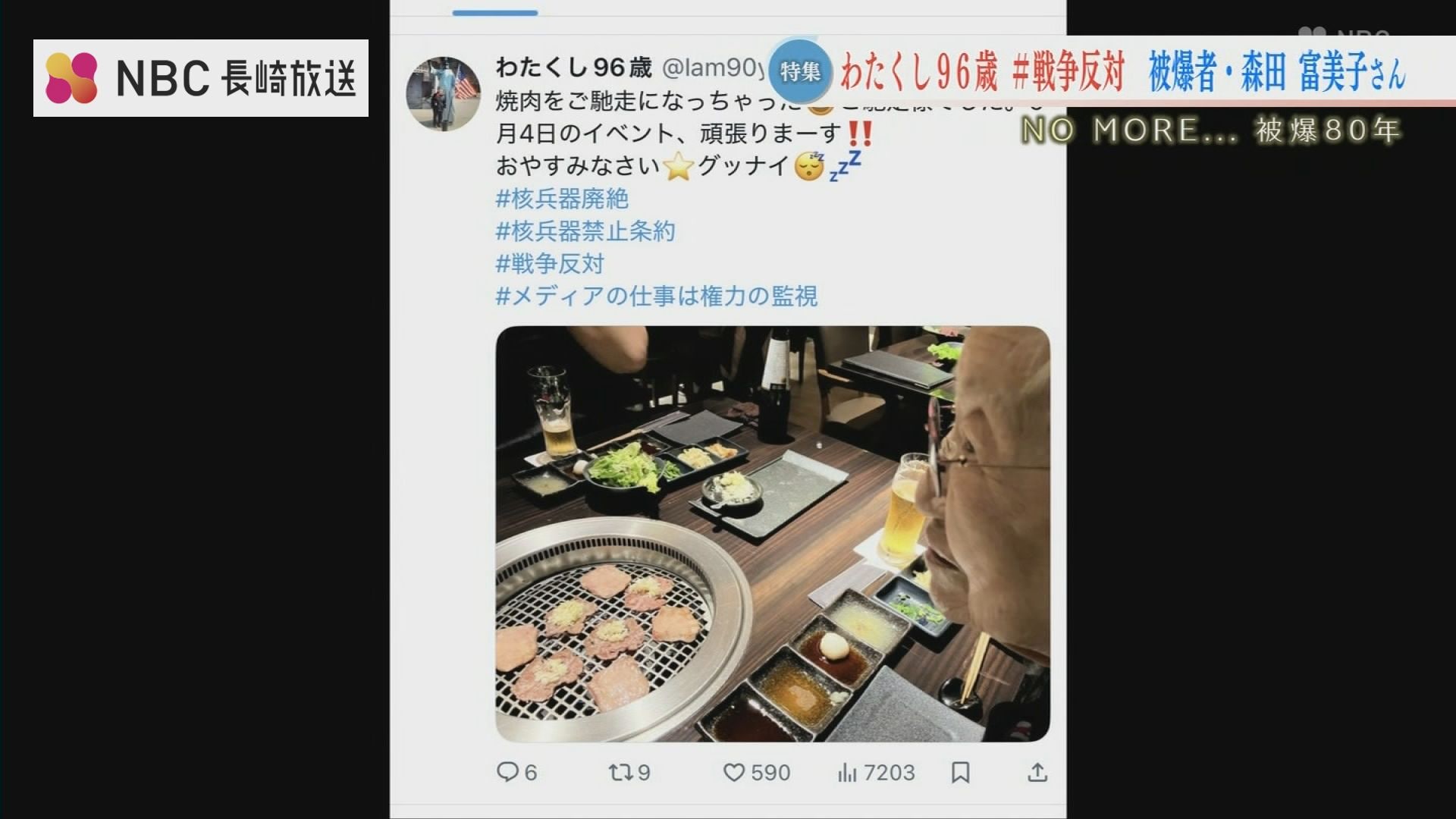
Task: Click the わたくし96歳 display name
Action: [x=574, y=67]
